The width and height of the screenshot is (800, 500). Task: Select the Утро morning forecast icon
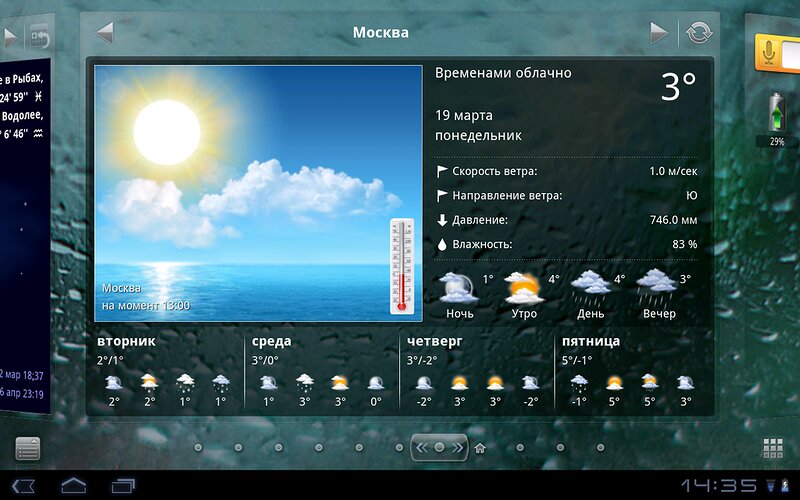pyautogui.click(x=524, y=290)
